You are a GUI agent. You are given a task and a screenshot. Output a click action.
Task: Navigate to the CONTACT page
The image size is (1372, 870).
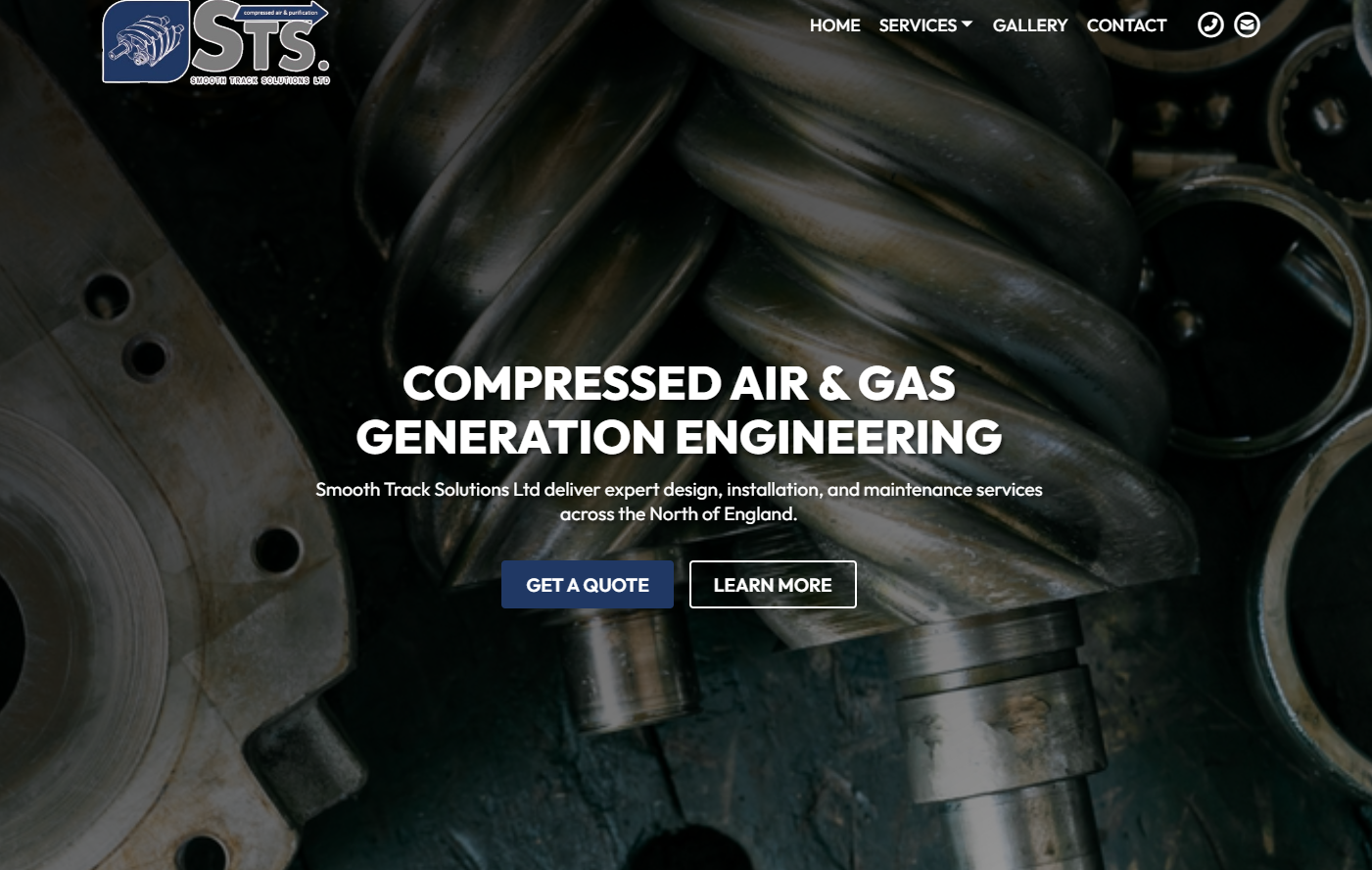tap(1126, 25)
